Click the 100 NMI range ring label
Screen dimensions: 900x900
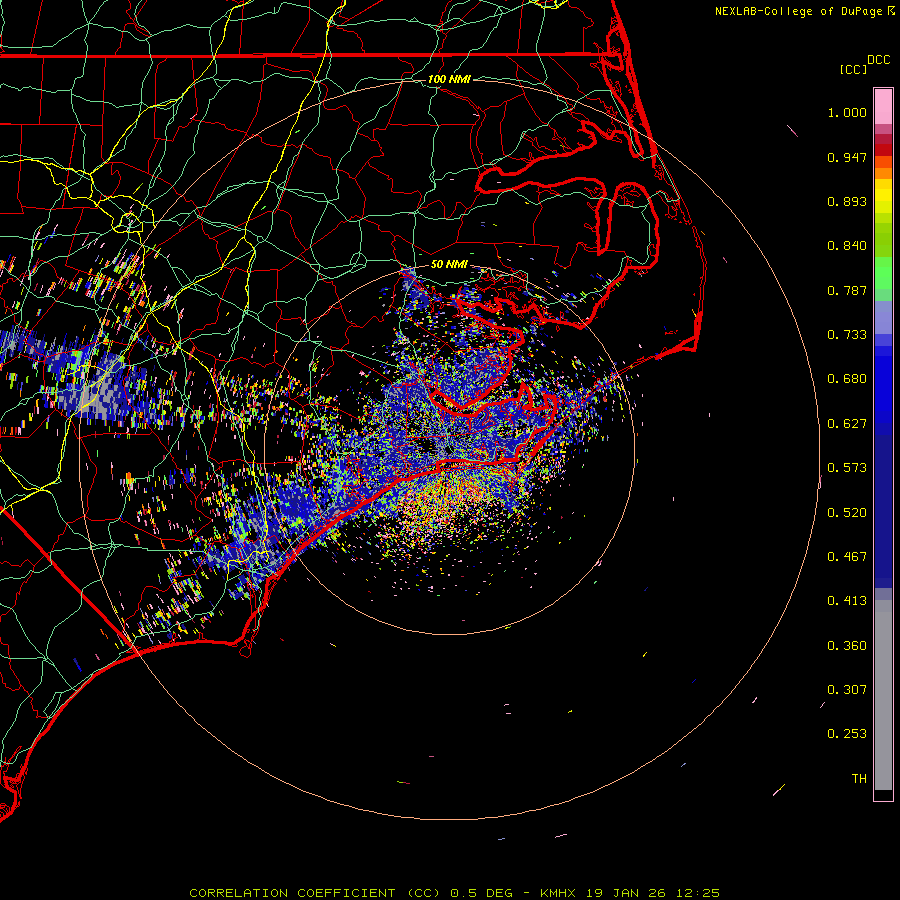point(449,79)
